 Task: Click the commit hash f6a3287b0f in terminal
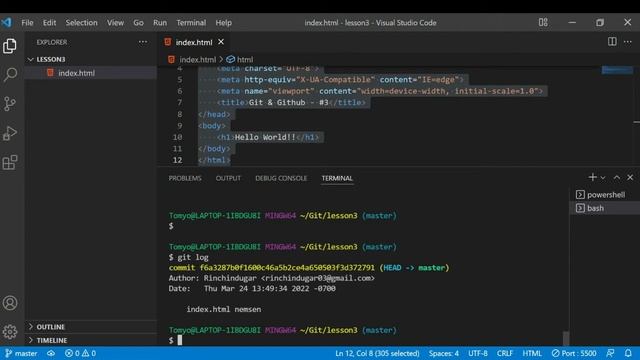[287, 268]
